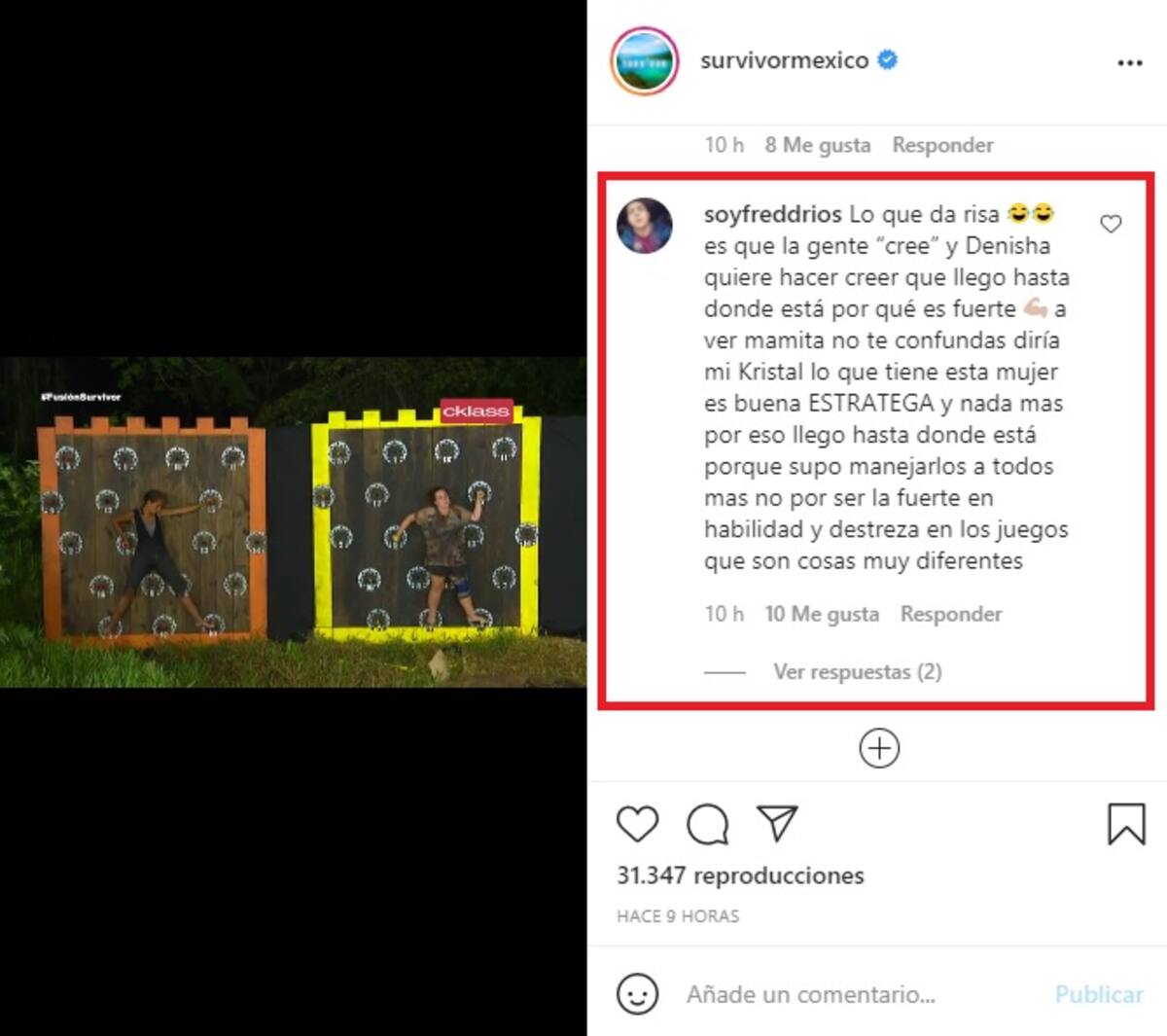
Task: Open the emoji picker smiley icon
Action: click(638, 994)
